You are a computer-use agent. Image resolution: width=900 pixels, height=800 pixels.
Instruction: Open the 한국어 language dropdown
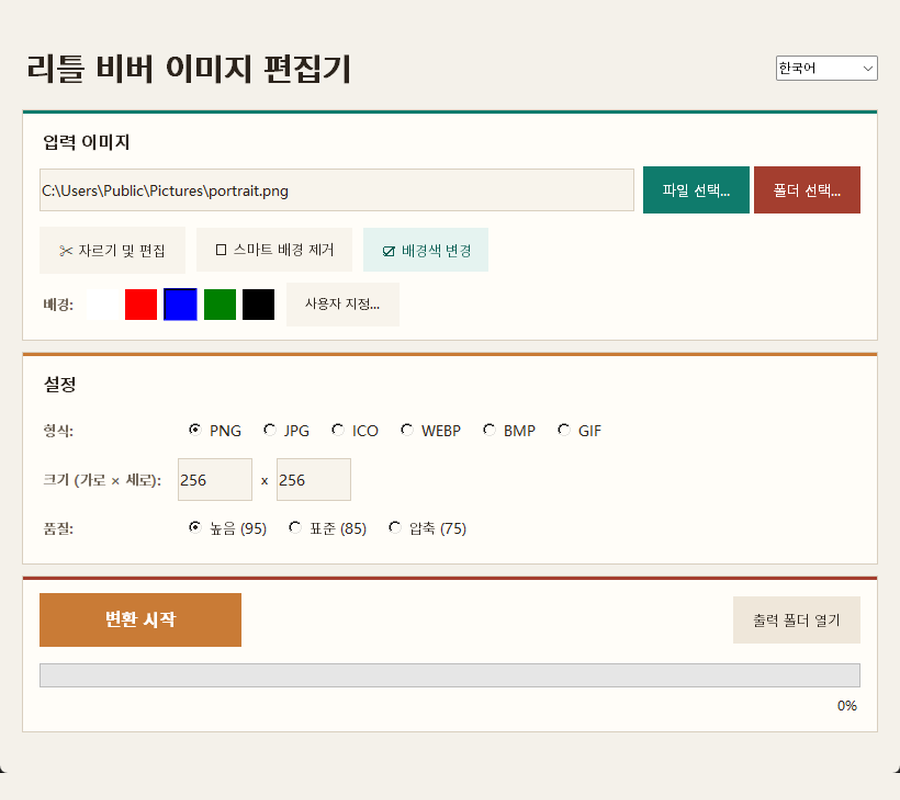(826, 68)
